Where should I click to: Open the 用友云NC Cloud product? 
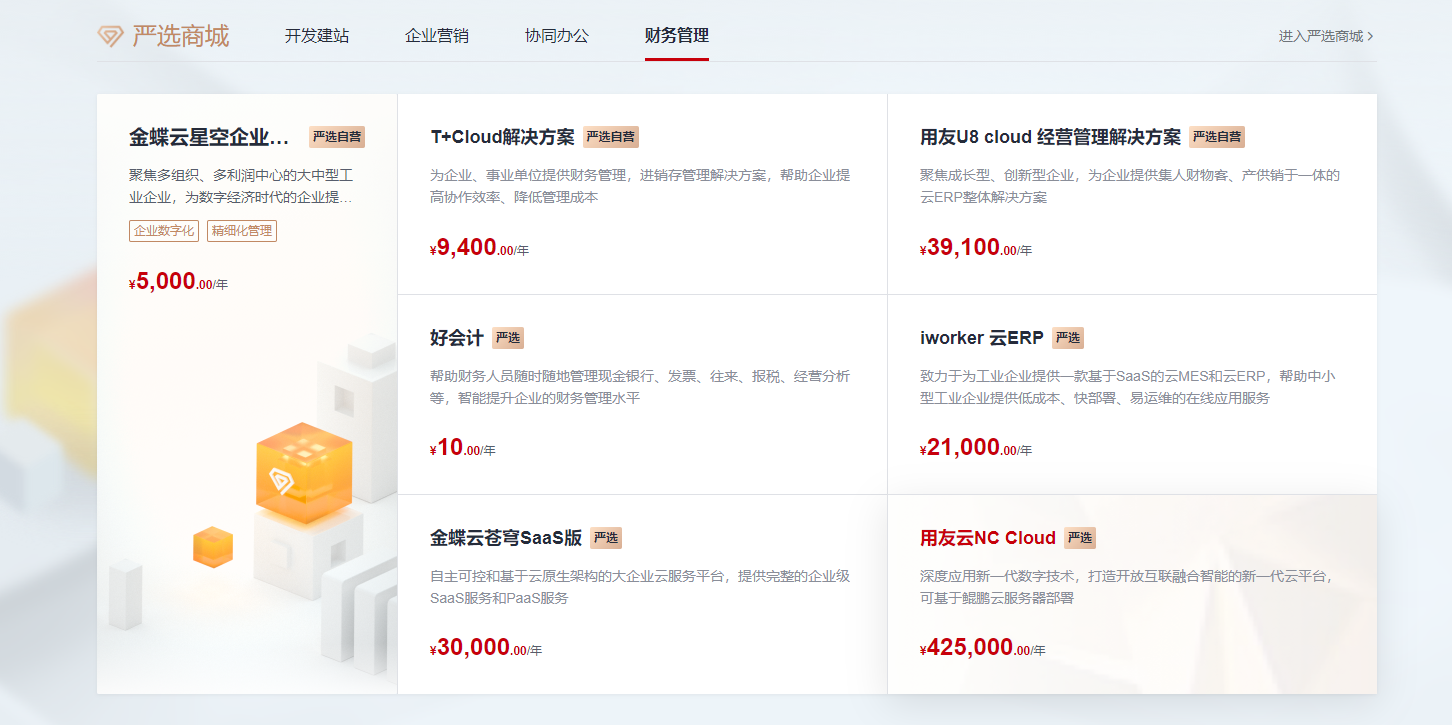click(x=988, y=538)
